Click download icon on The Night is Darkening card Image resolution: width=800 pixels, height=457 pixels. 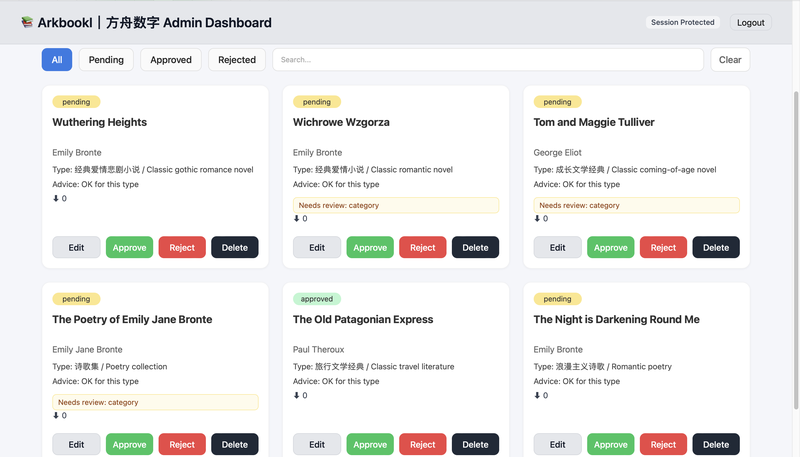pos(537,395)
